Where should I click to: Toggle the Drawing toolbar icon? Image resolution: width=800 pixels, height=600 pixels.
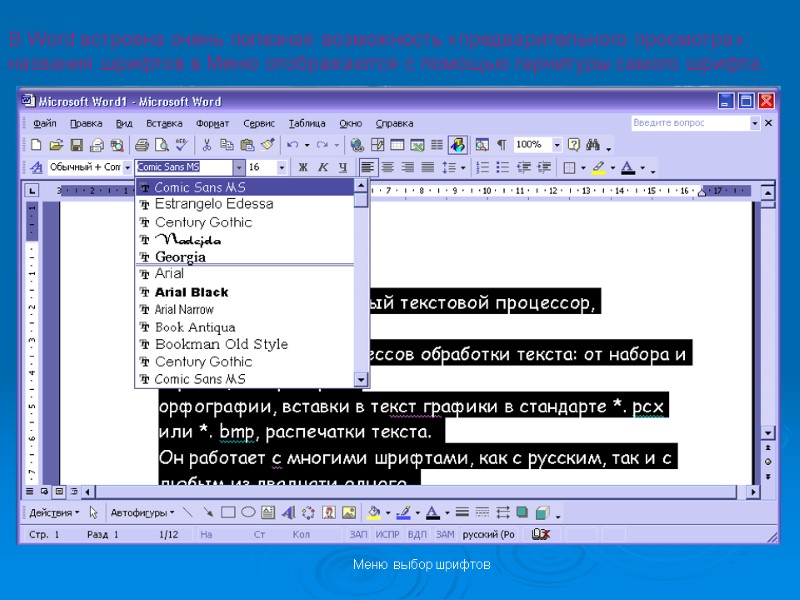[458, 145]
